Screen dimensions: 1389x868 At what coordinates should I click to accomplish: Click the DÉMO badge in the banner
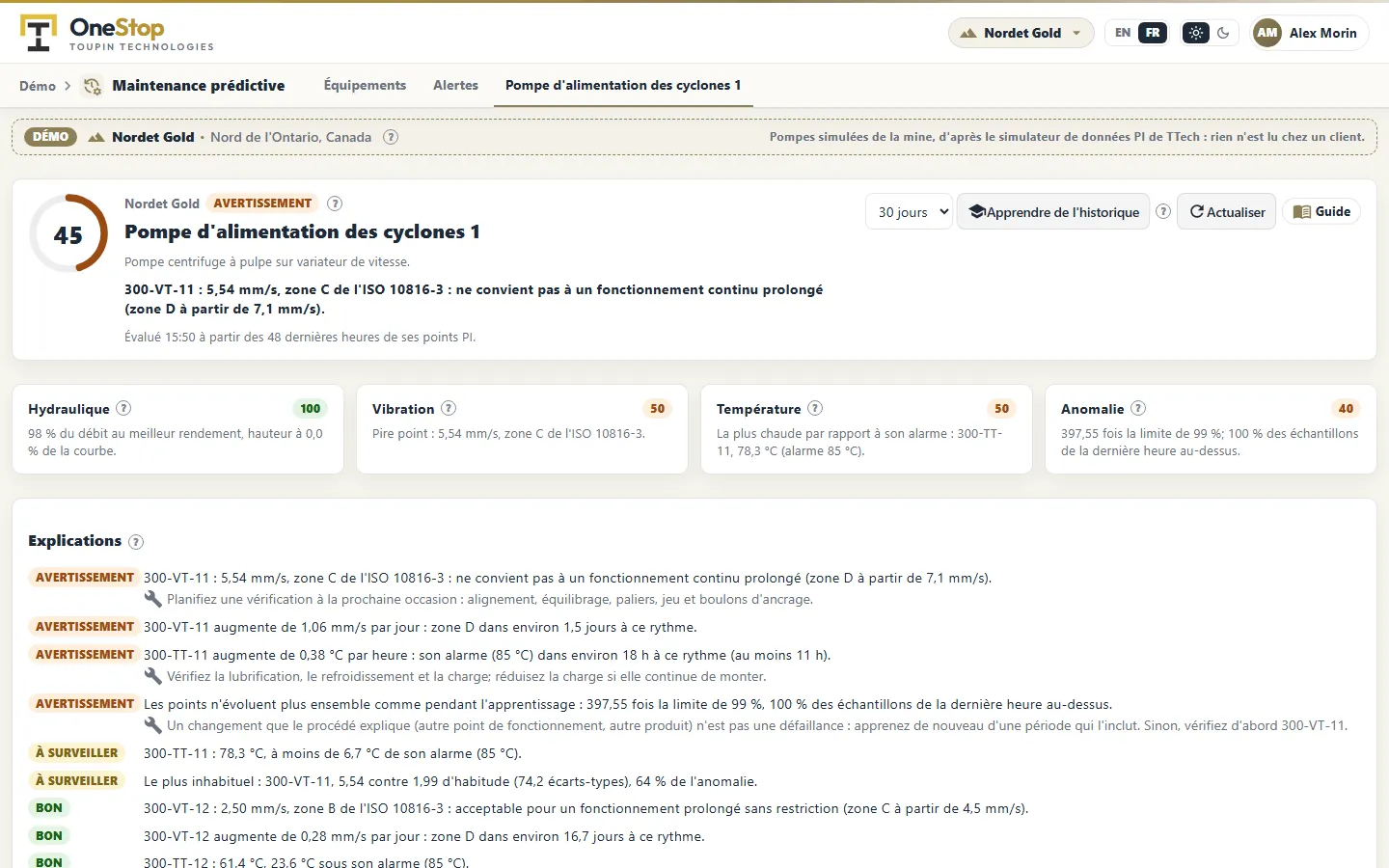(50, 137)
